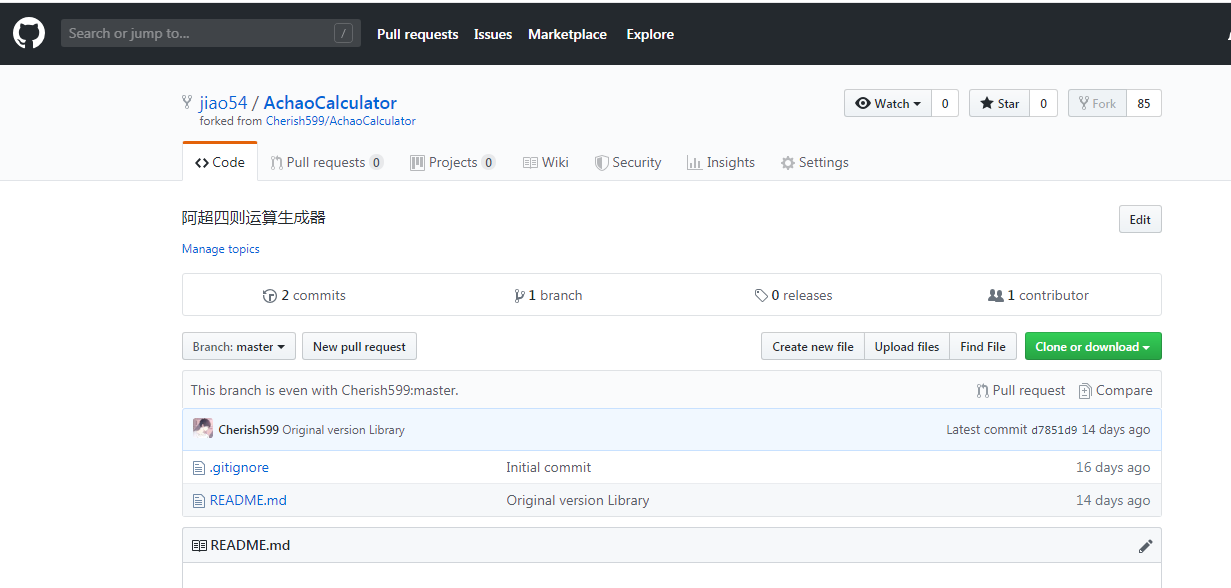
Task: Open commit hash d7851d9
Action: tap(1054, 430)
